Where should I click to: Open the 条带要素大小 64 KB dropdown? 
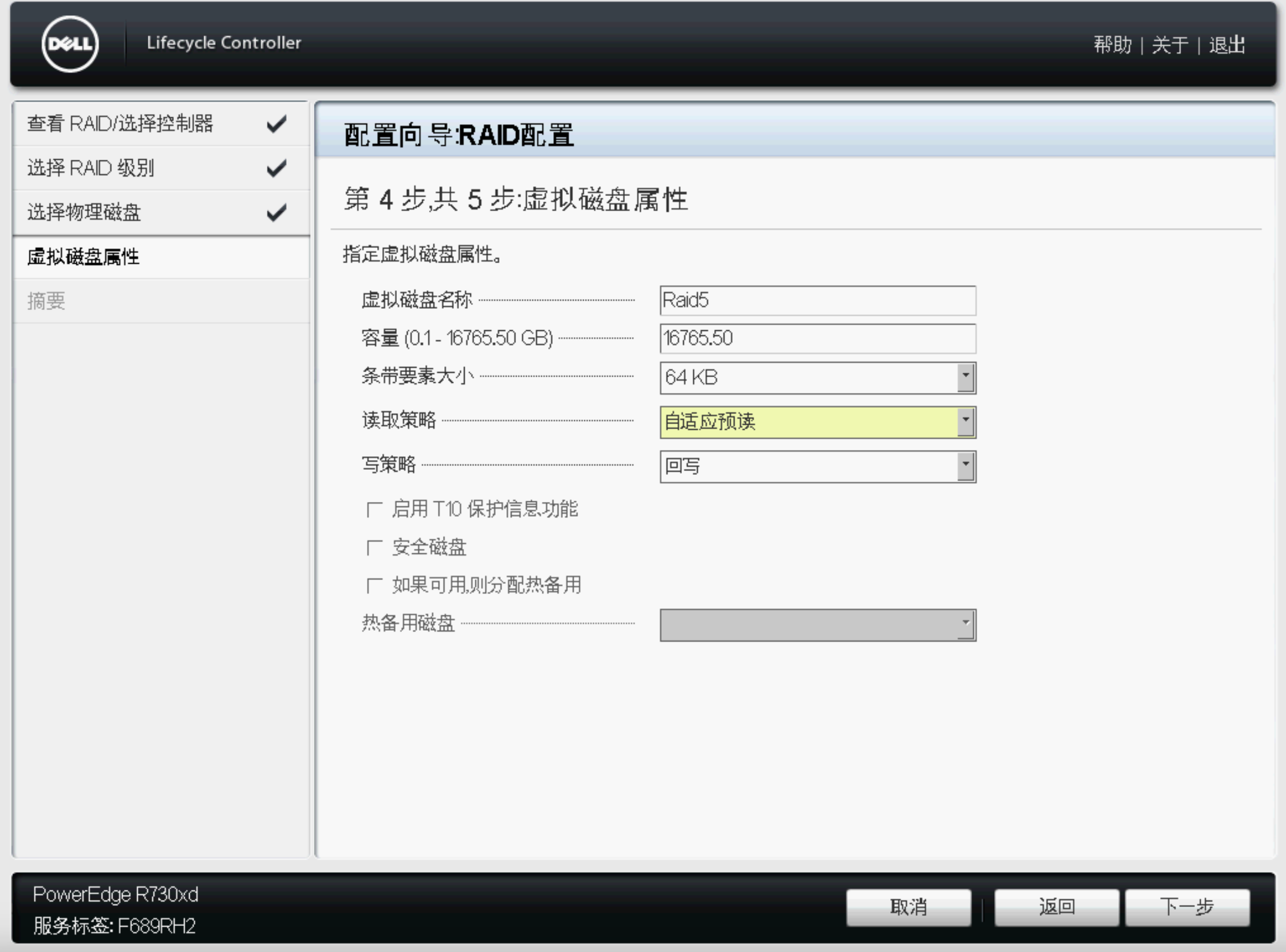click(x=966, y=377)
